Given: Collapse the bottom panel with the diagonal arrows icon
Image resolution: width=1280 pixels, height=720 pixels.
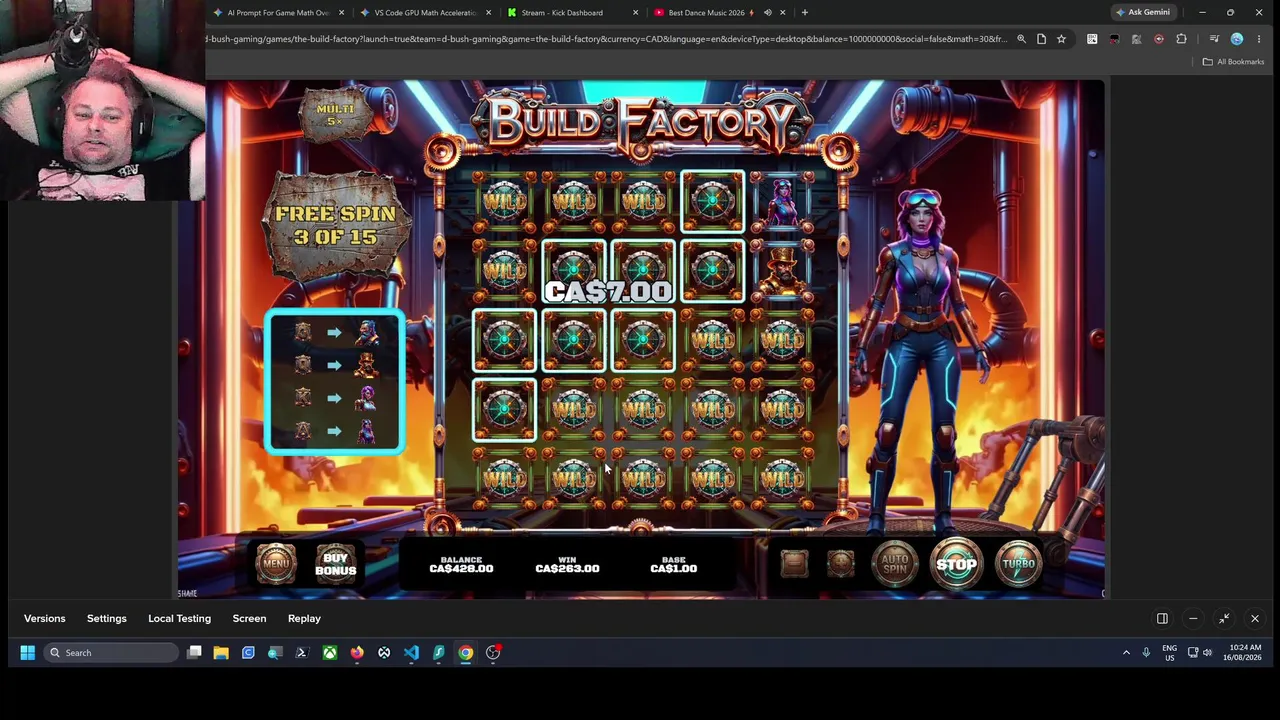Looking at the screenshot, I should click(x=1224, y=619).
